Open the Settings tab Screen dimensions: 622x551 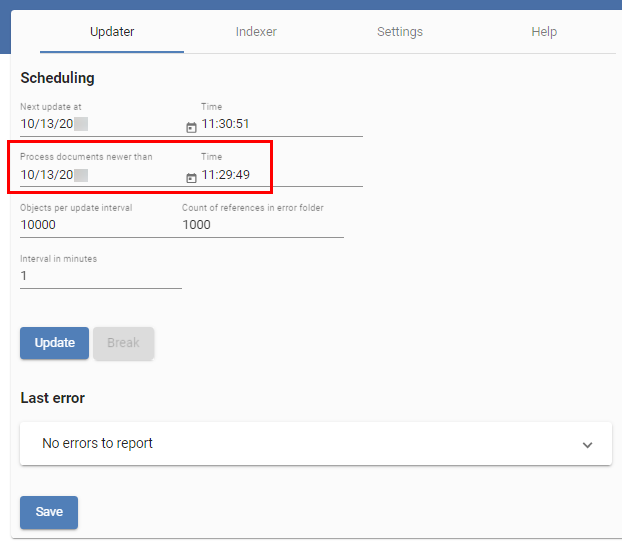coord(400,32)
